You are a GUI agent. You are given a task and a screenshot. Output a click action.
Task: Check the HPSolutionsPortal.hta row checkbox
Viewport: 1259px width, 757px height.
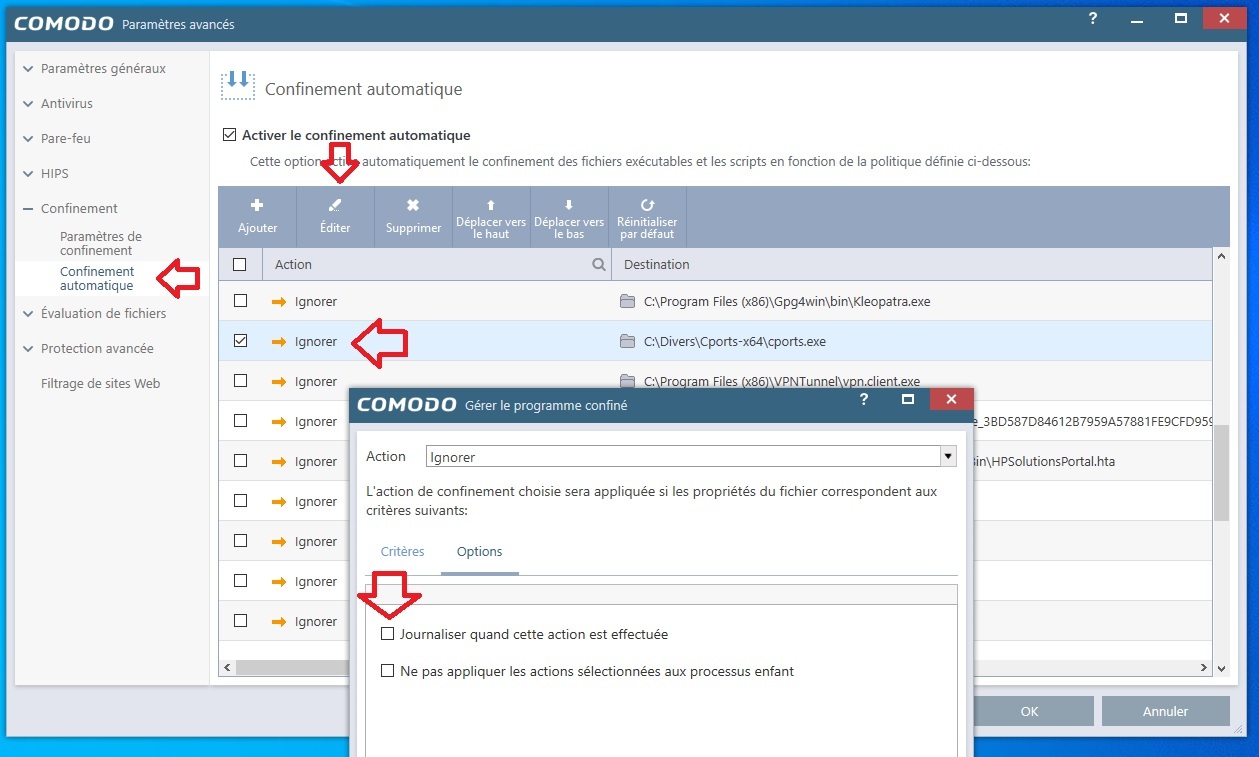(x=240, y=460)
